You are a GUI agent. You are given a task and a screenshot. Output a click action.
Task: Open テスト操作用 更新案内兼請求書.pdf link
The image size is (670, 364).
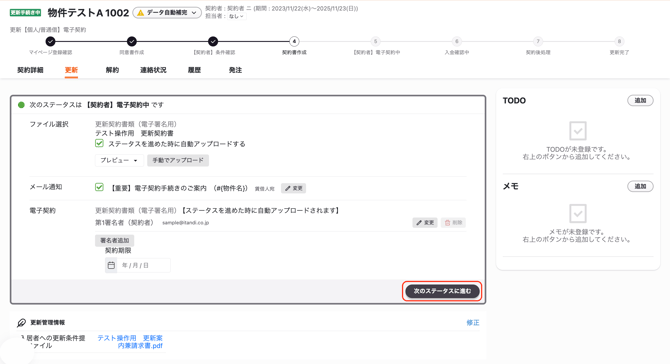tap(130, 342)
